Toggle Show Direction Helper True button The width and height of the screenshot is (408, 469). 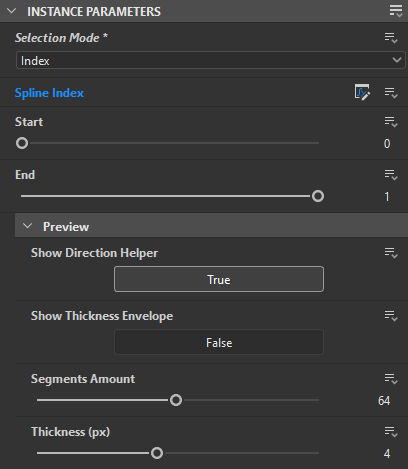coord(219,279)
